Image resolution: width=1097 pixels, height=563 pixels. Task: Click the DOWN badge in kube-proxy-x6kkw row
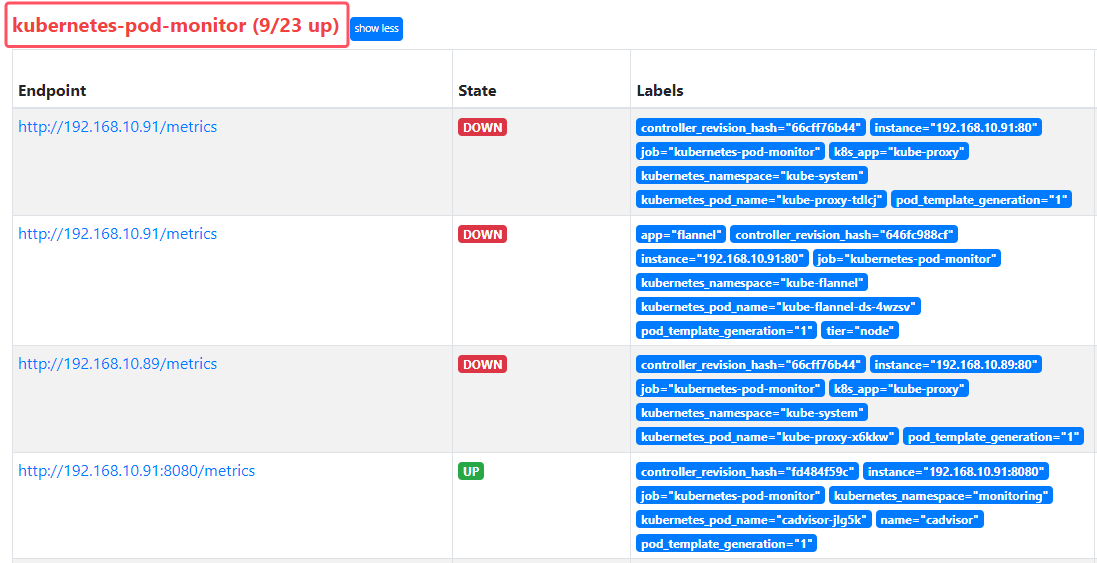pos(482,364)
